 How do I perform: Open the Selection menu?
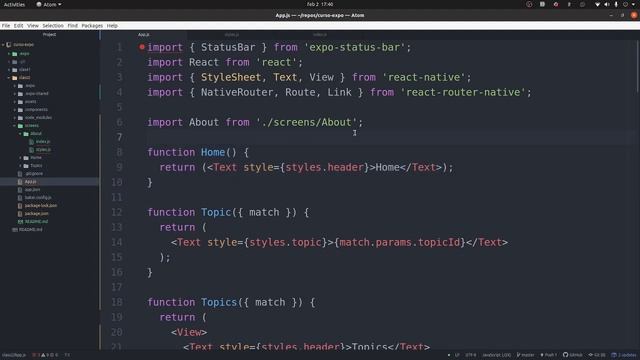(53, 26)
